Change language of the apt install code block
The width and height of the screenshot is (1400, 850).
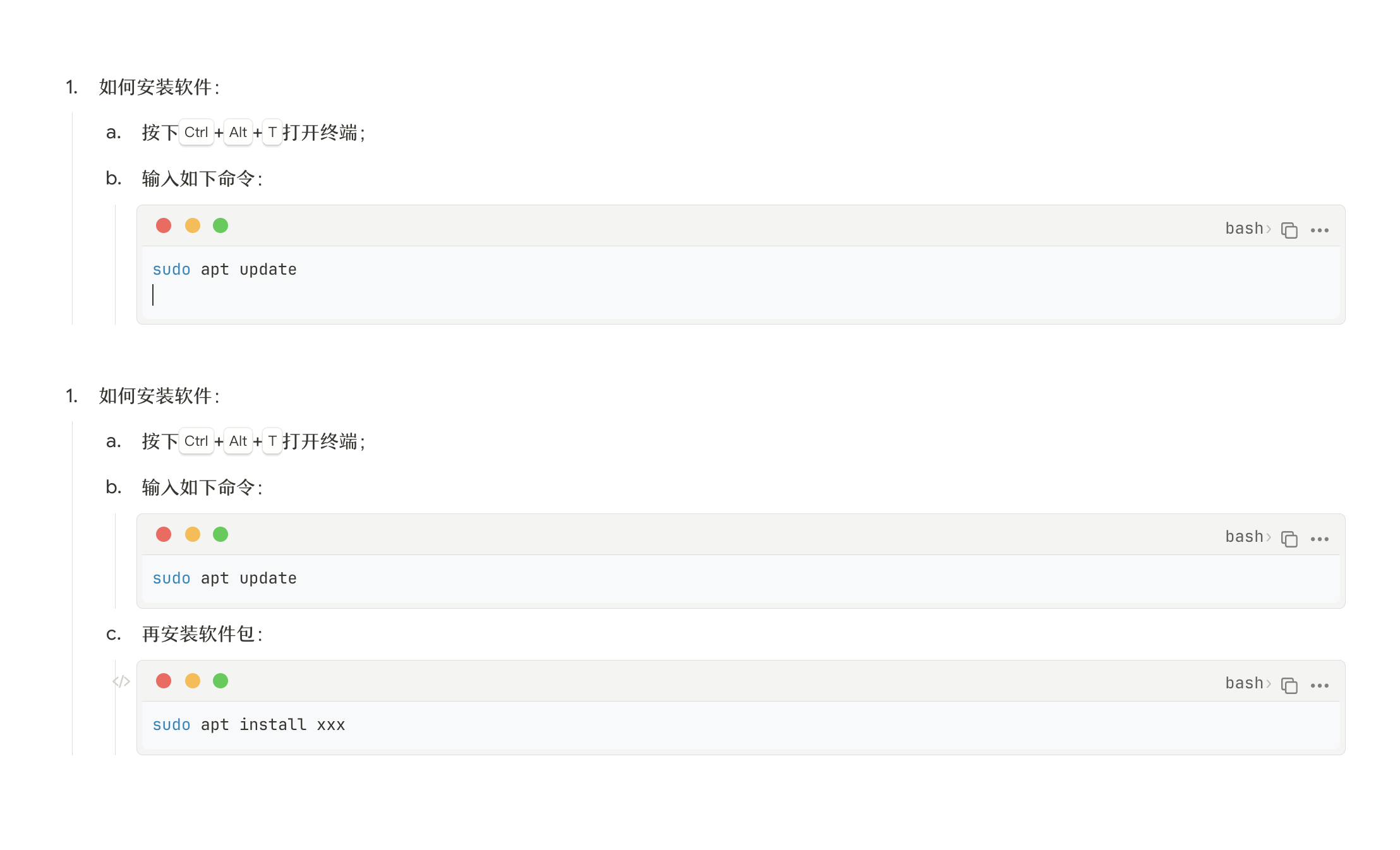click(1247, 683)
